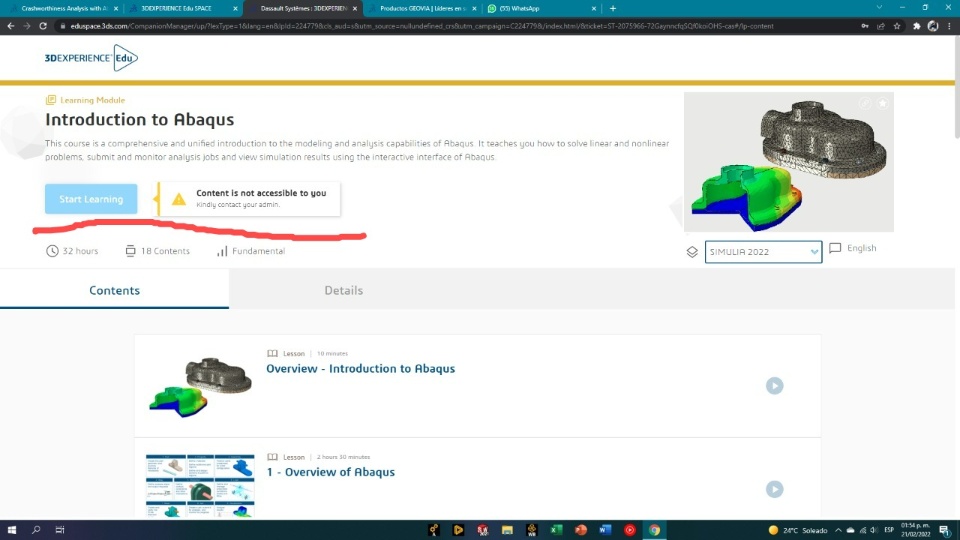Open the SIMULIA 2022 version dropdown
Screen dimensions: 960x540
click(763, 252)
